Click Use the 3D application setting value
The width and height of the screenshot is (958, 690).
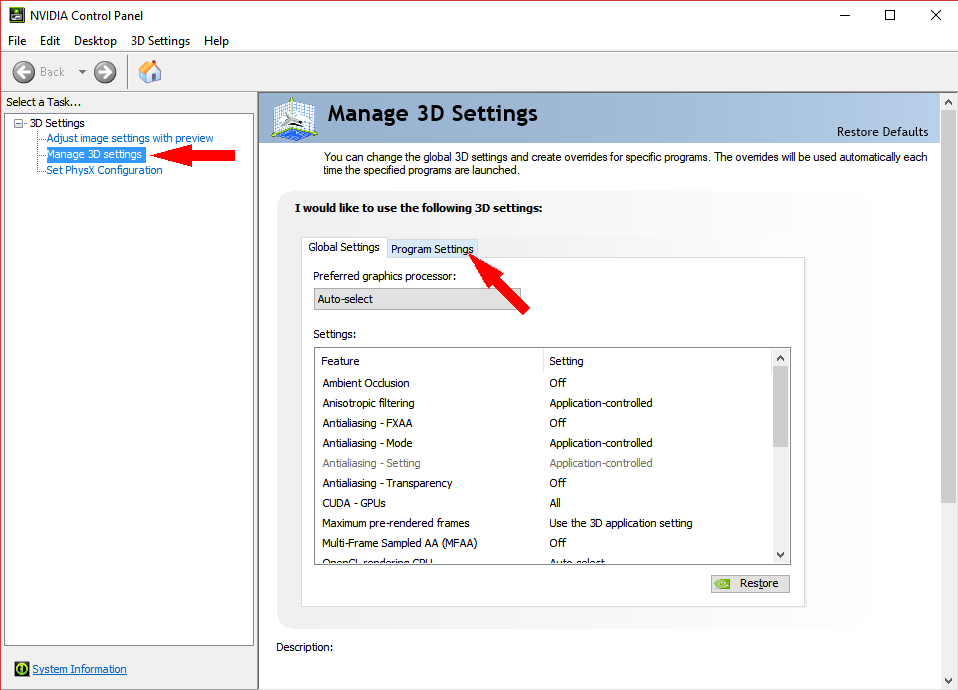click(x=621, y=523)
